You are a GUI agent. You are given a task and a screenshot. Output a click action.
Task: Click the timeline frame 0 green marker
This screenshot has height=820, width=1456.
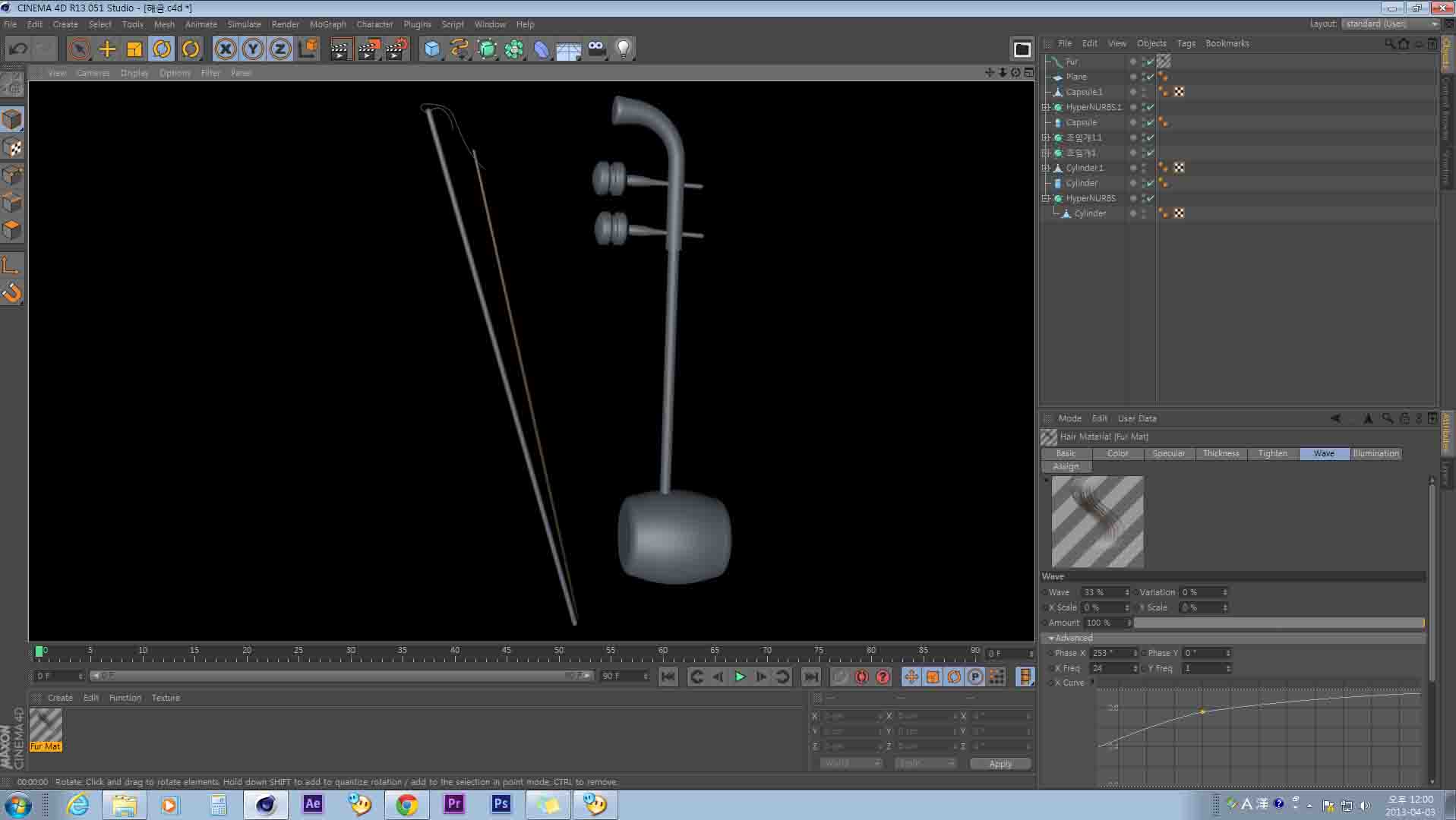(x=39, y=651)
